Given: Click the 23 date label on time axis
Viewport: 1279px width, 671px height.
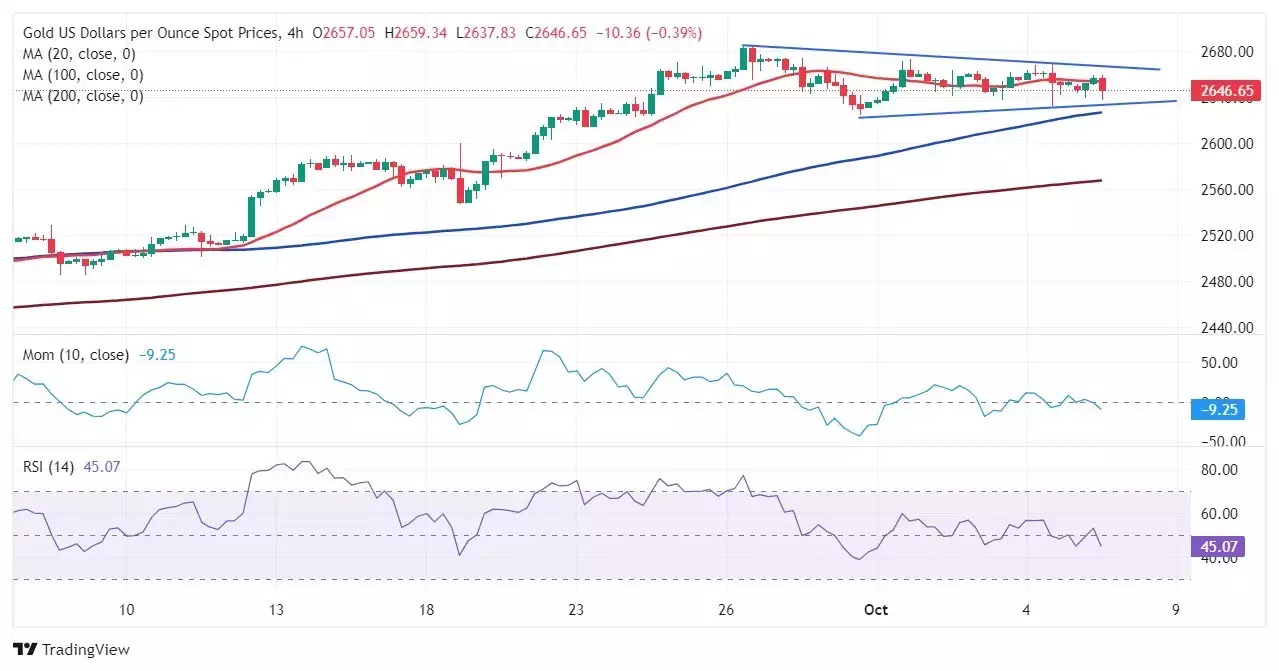Looking at the screenshot, I should 576,609.
